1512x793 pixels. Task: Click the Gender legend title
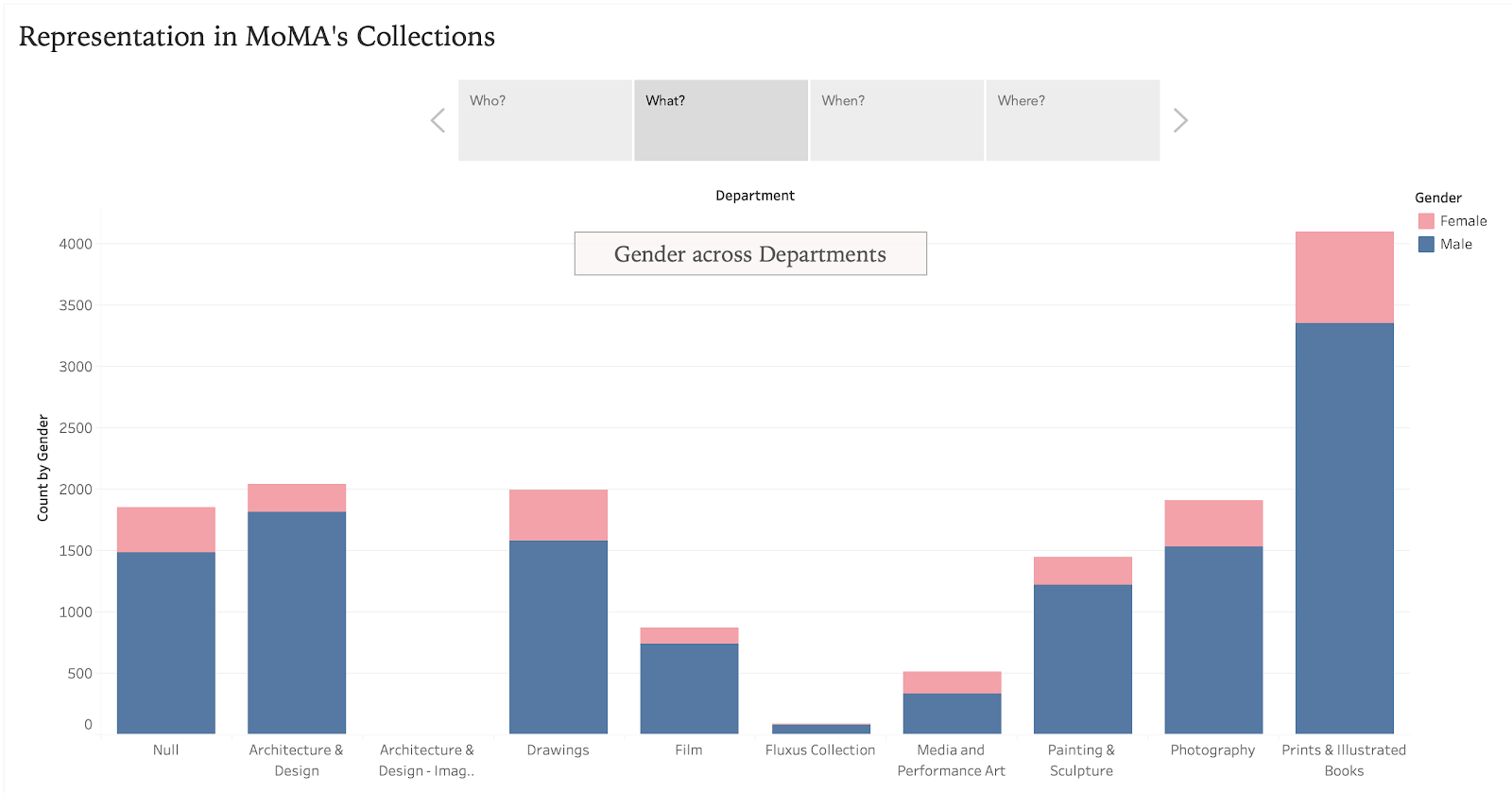pyautogui.click(x=1438, y=198)
